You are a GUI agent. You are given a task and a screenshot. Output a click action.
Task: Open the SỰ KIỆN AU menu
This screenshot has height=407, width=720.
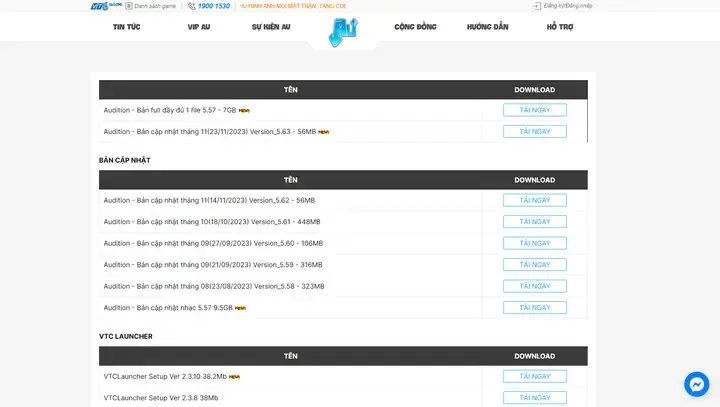pos(271,27)
